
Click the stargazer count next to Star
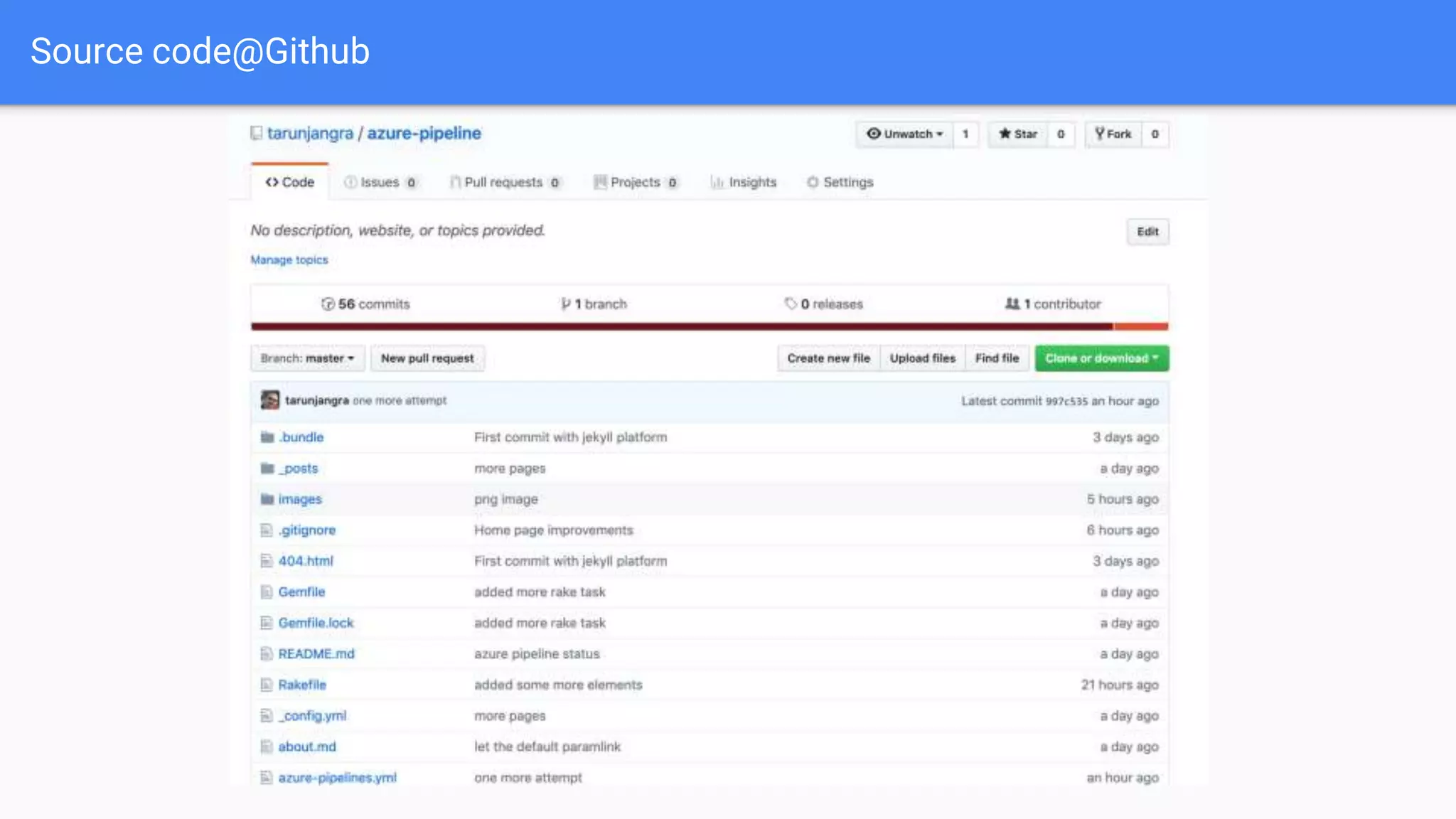(1061, 134)
